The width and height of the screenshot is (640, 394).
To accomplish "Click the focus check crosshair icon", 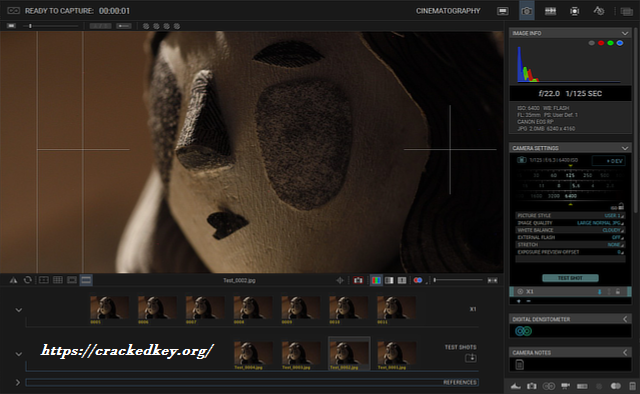I will [340, 280].
